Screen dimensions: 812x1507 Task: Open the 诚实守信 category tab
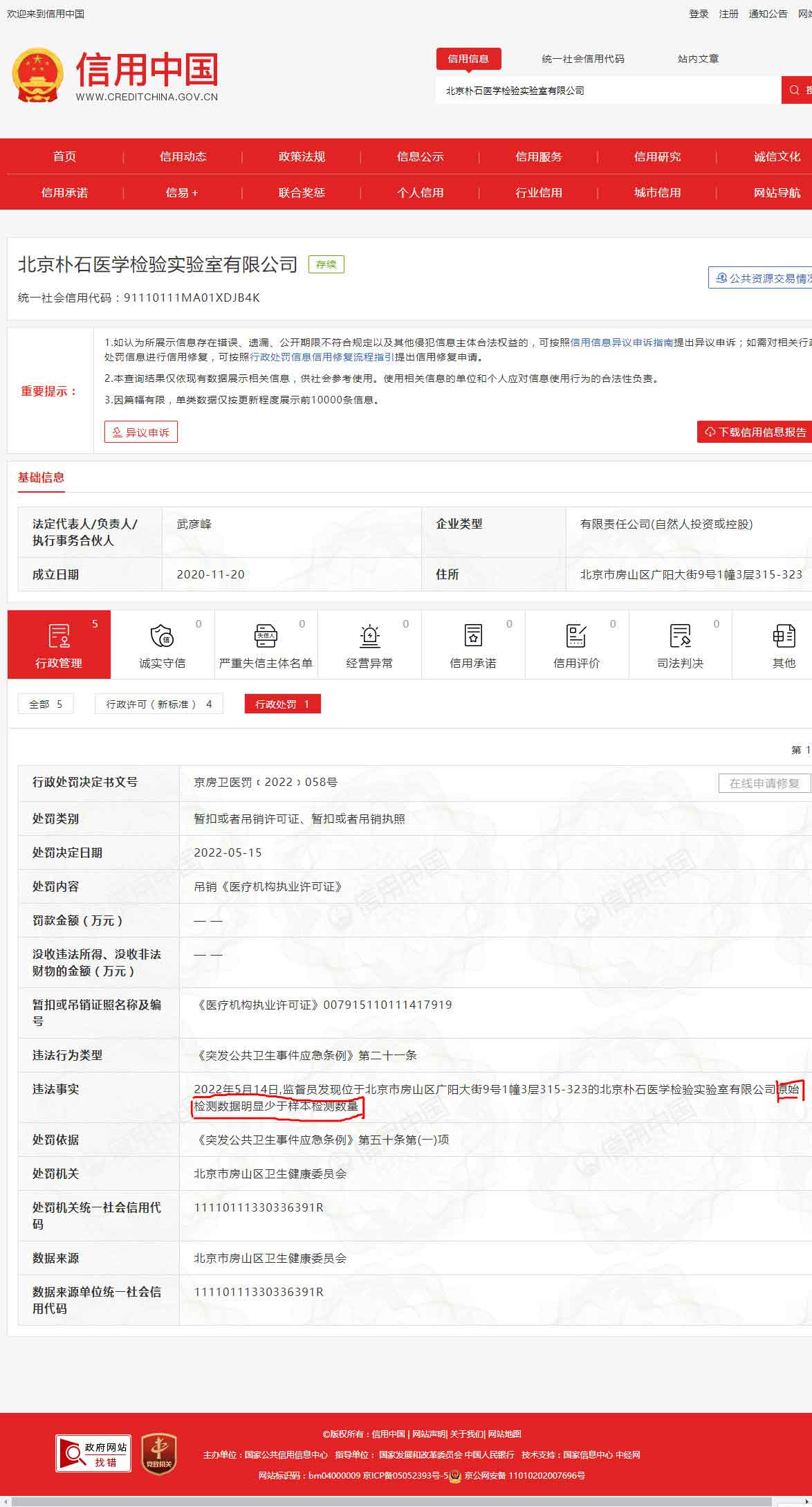tap(163, 644)
